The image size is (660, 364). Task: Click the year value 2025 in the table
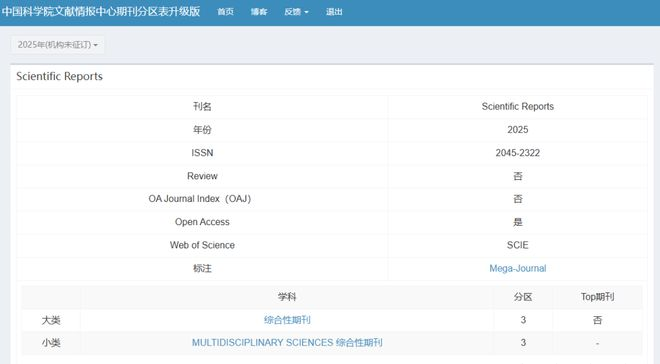tap(518, 130)
